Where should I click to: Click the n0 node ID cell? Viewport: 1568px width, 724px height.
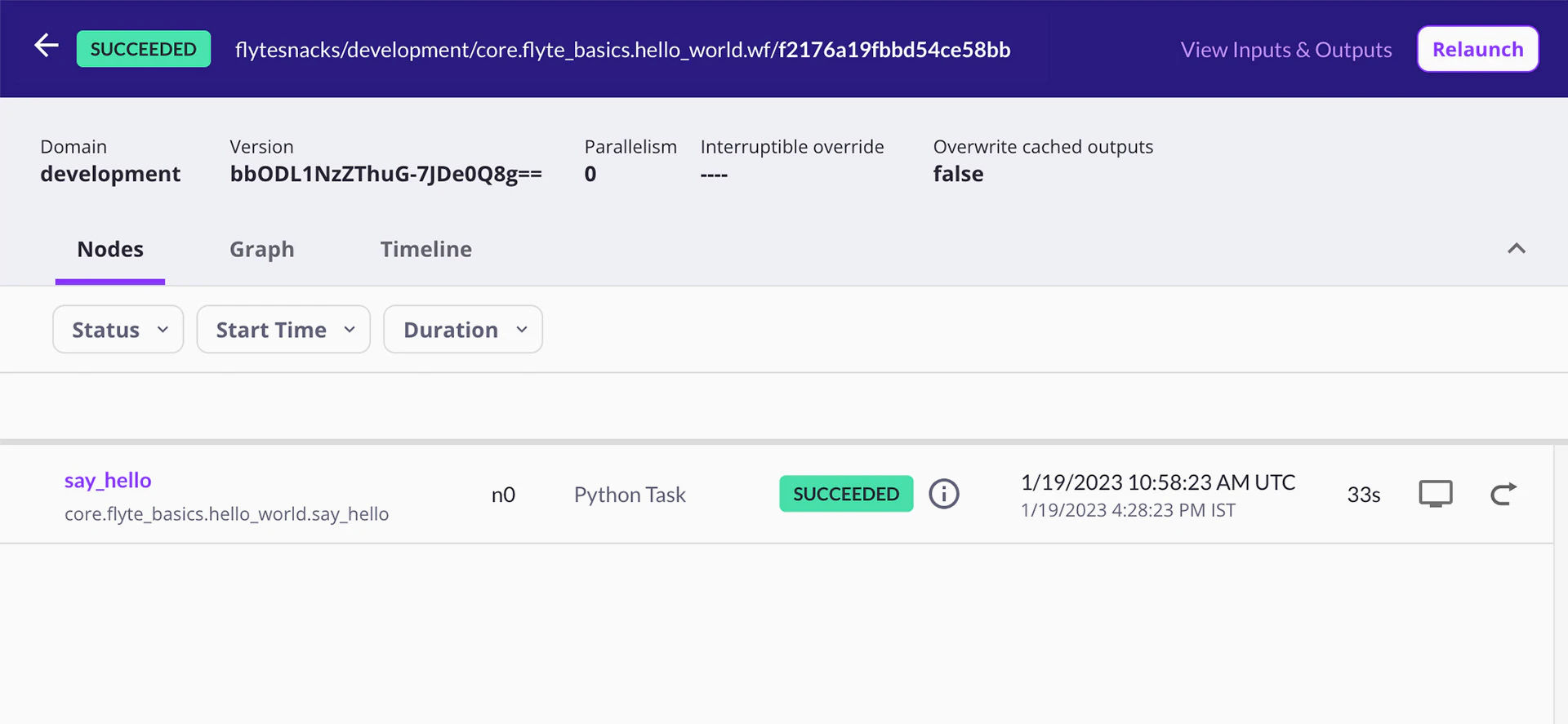coord(503,495)
